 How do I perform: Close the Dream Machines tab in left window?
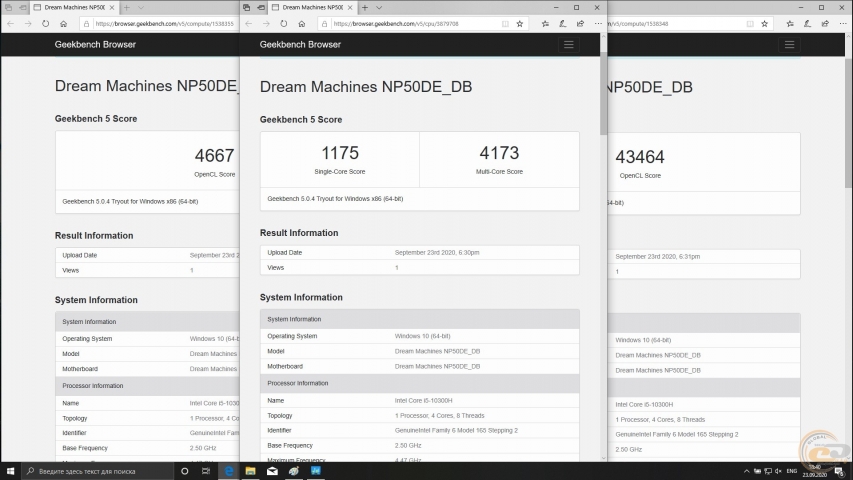point(112,8)
